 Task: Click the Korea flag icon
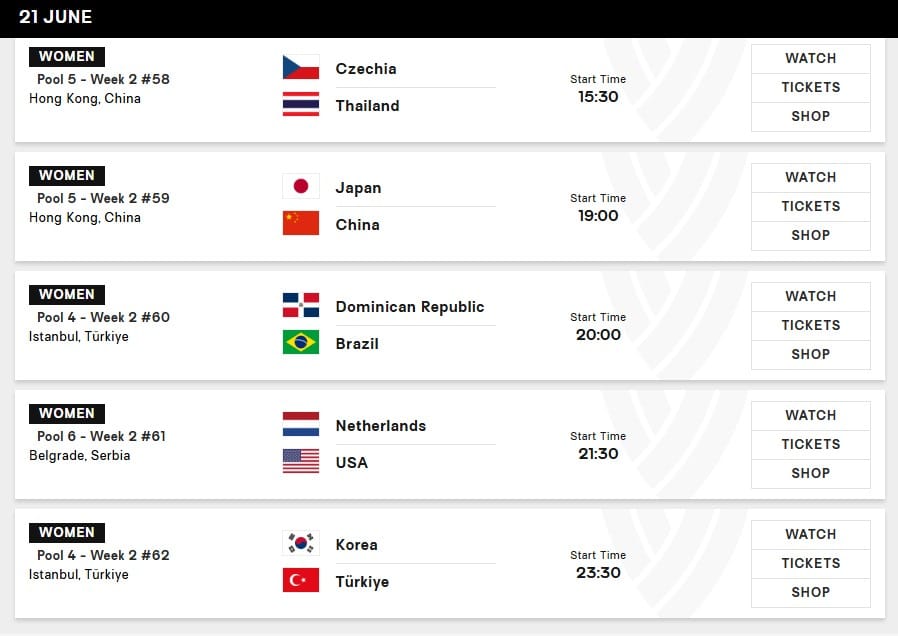[301, 544]
